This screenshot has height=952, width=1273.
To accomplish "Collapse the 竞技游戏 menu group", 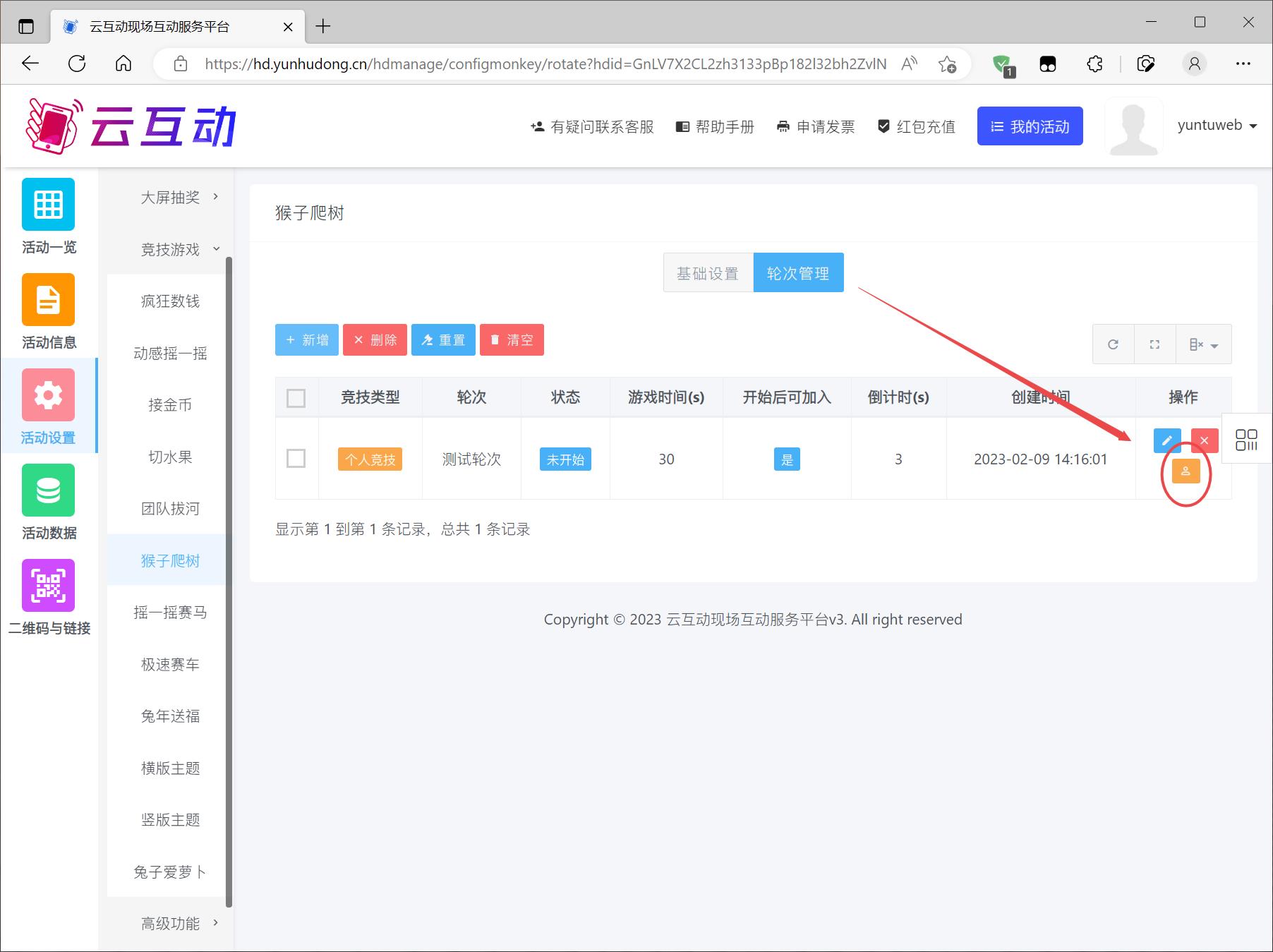I will pyautogui.click(x=170, y=249).
